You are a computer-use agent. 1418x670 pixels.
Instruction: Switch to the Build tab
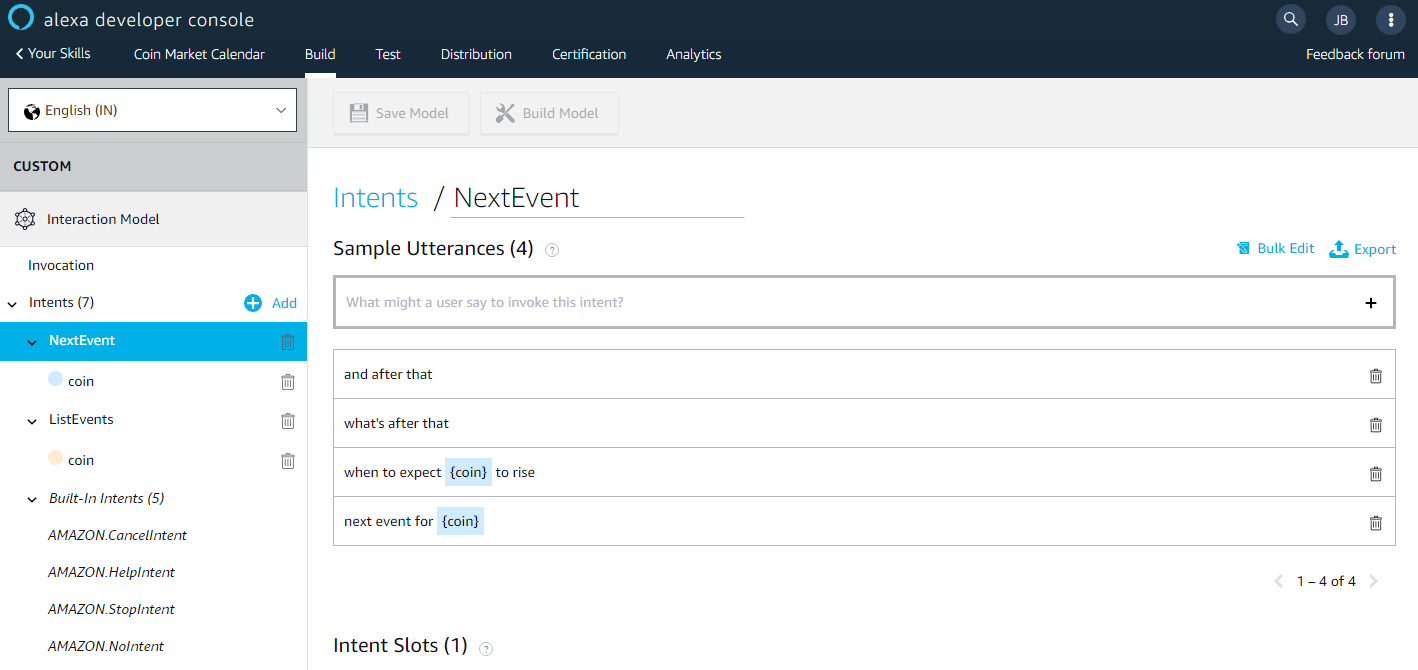[320, 54]
